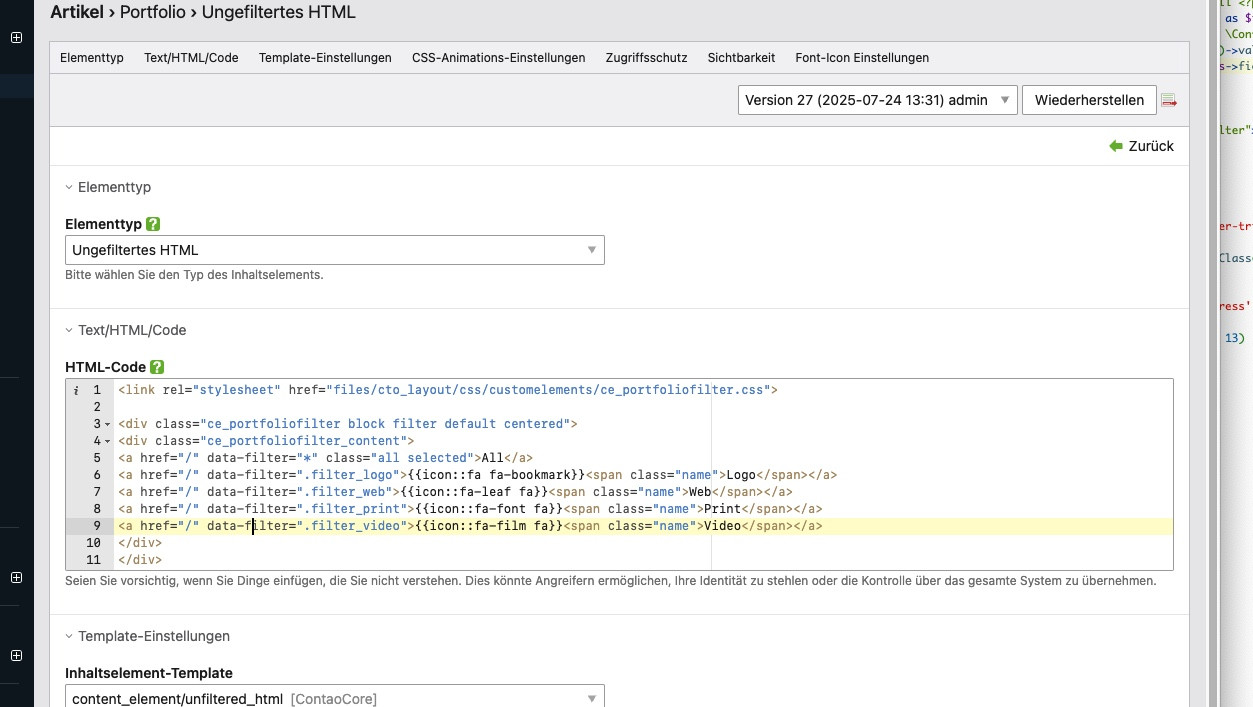Fold code block at line 3 arrow
The height and width of the screenshot is (707, 1253).
pos(107,425)
